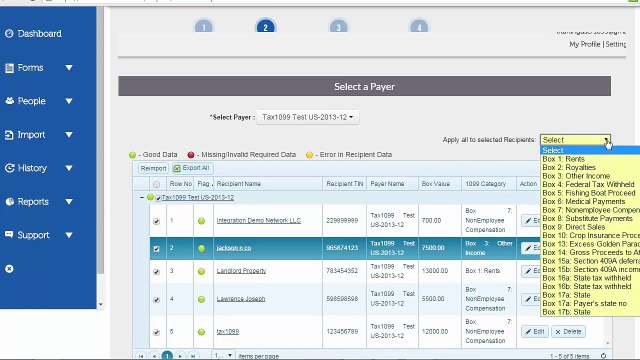Uncheck row 2 jackson n co checkbox
This screenshot has width=640, height=360.
(156, 249)
